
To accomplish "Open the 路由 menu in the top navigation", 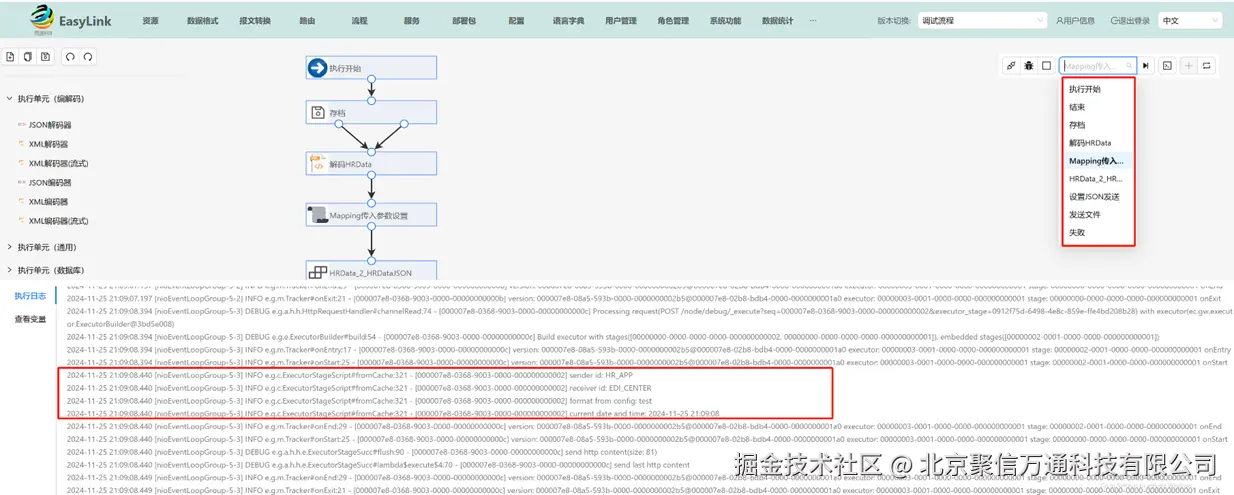I will [x=308, y=20].
